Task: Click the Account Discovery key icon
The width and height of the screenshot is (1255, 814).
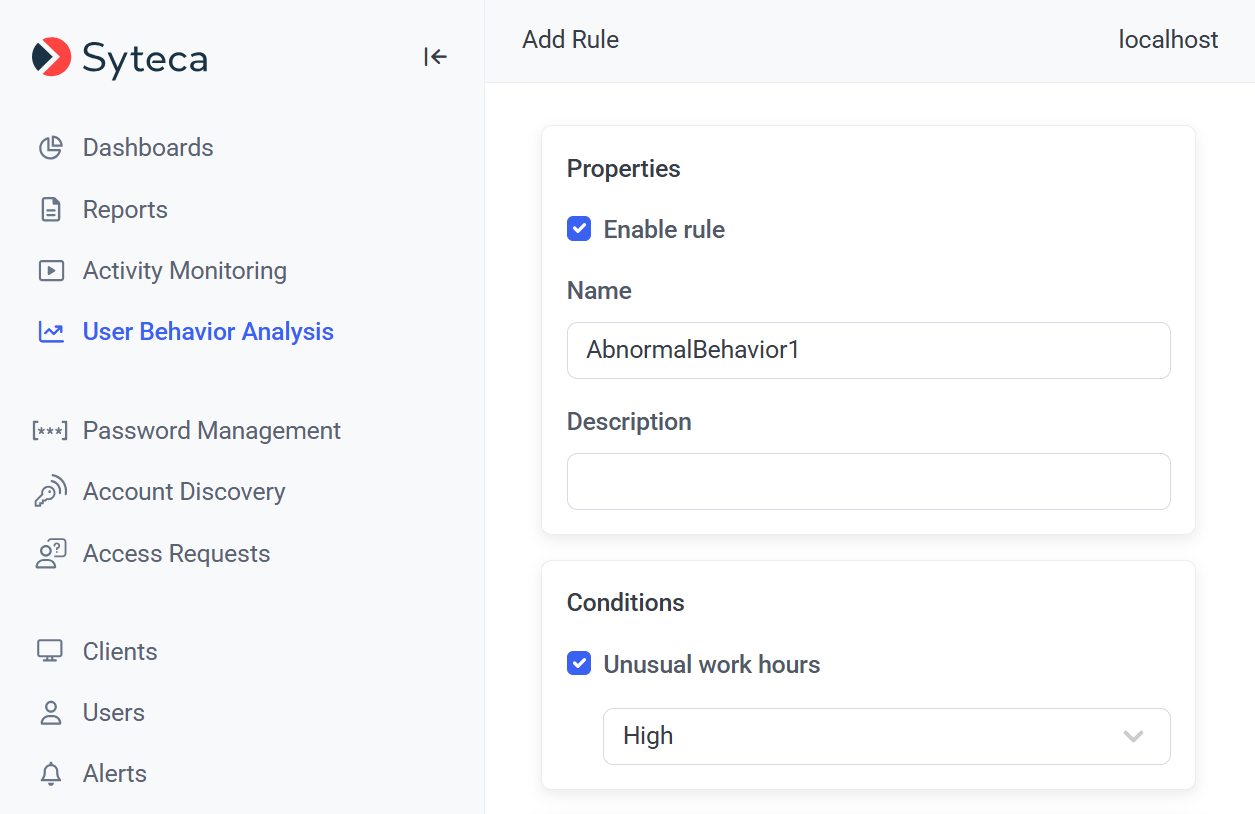Action: tap(51, 492)
